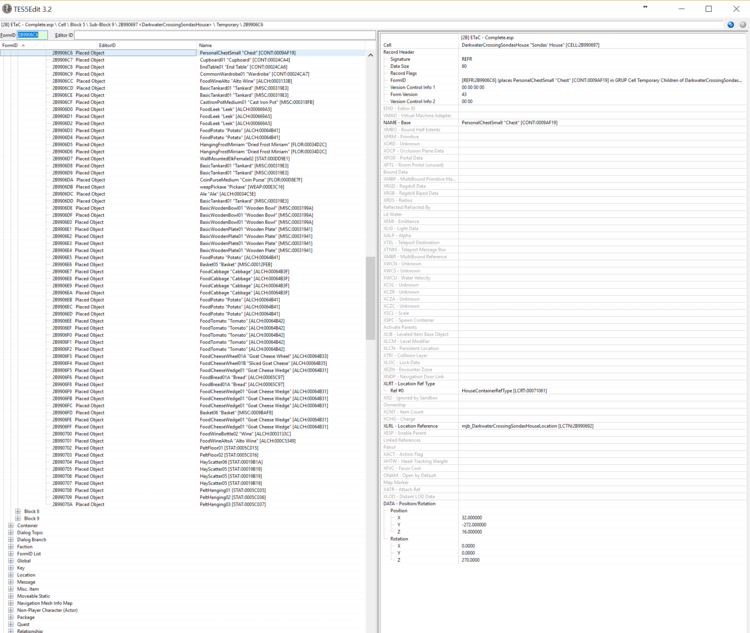
Task: Select the PeltFloor02 row
Action: [183, 455]
